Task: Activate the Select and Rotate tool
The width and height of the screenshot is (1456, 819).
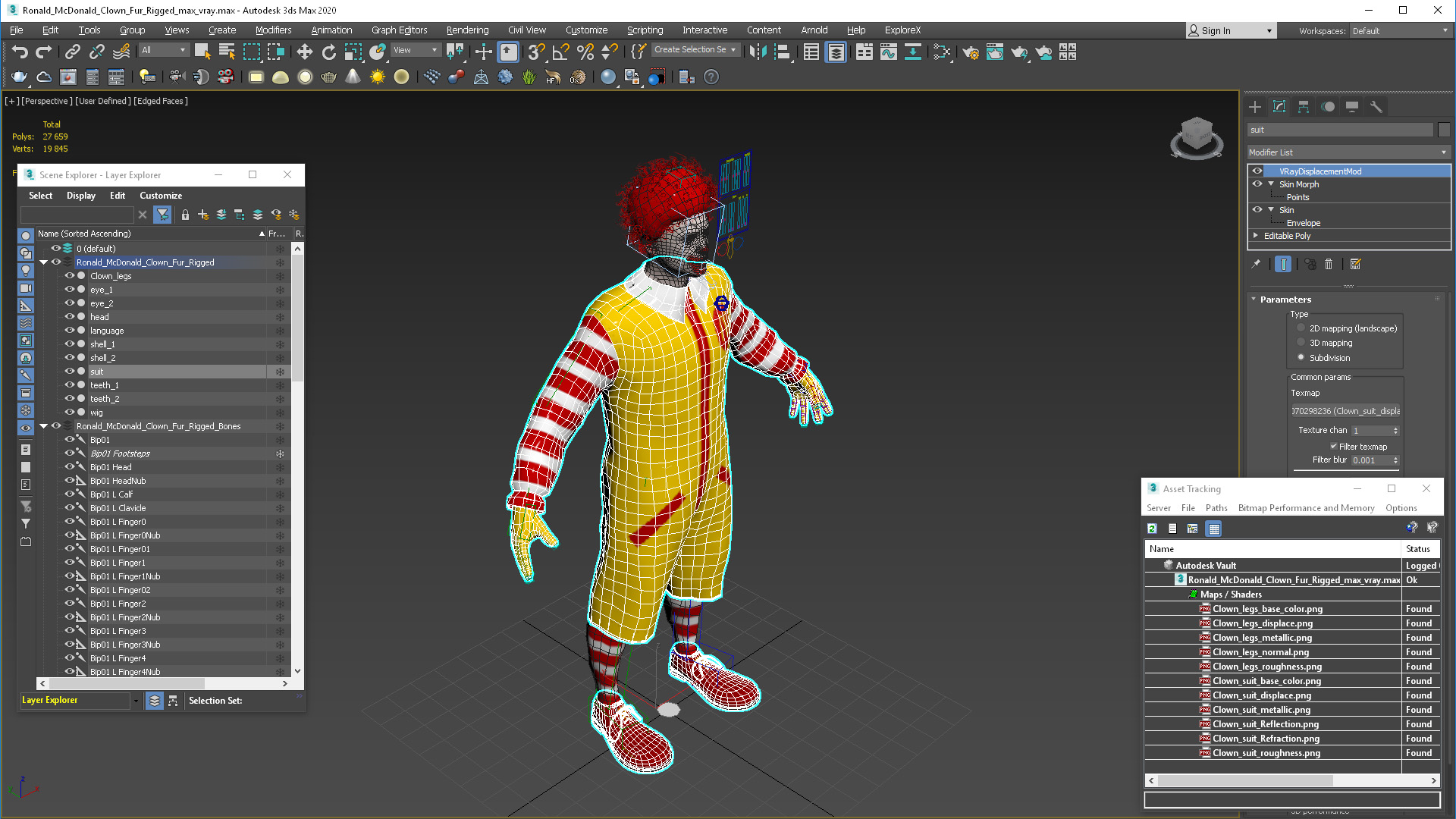Action: click(x=328, y=52)
